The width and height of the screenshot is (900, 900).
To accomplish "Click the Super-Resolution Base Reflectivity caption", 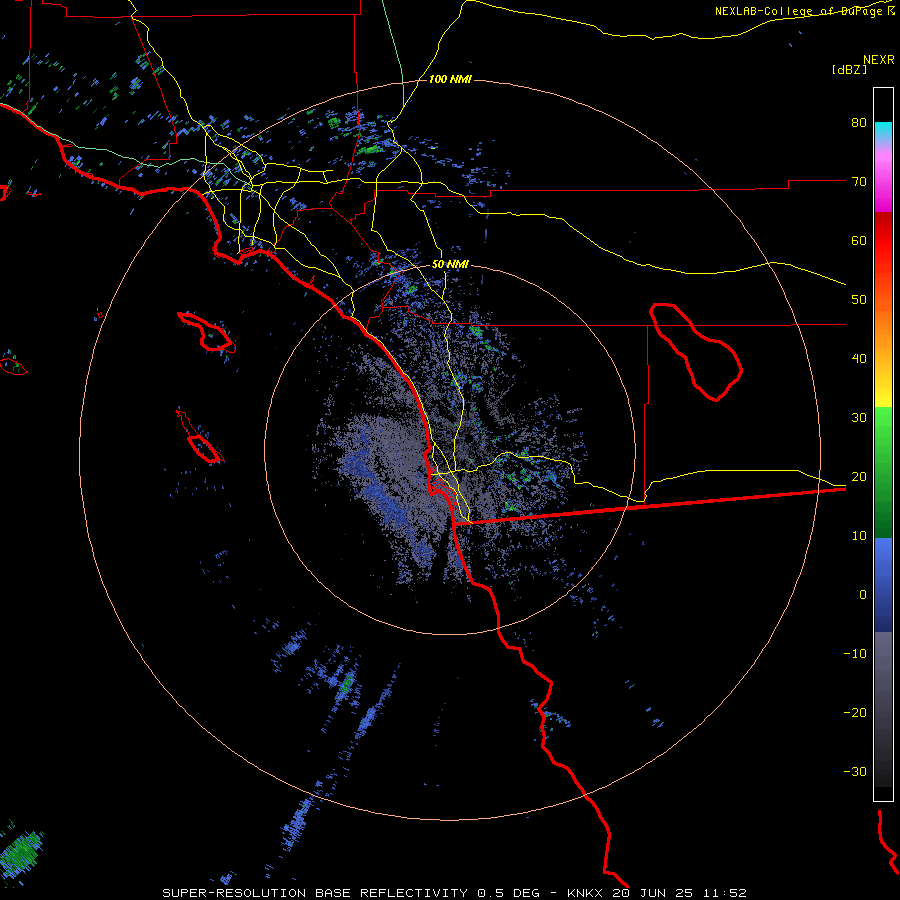I will [x=454, y=893].
